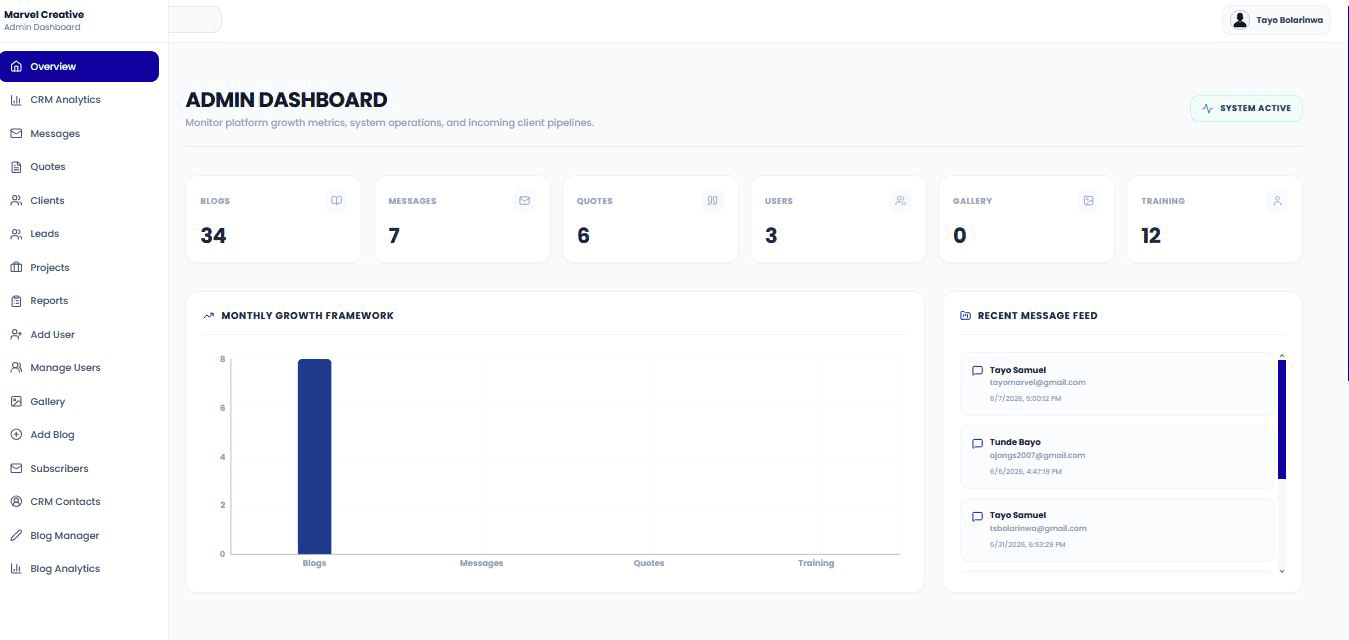Click the feed icon beside Recent Message Feed
Image resolution: width=1349 pixels, height=640 pixels.
(965, 316)
